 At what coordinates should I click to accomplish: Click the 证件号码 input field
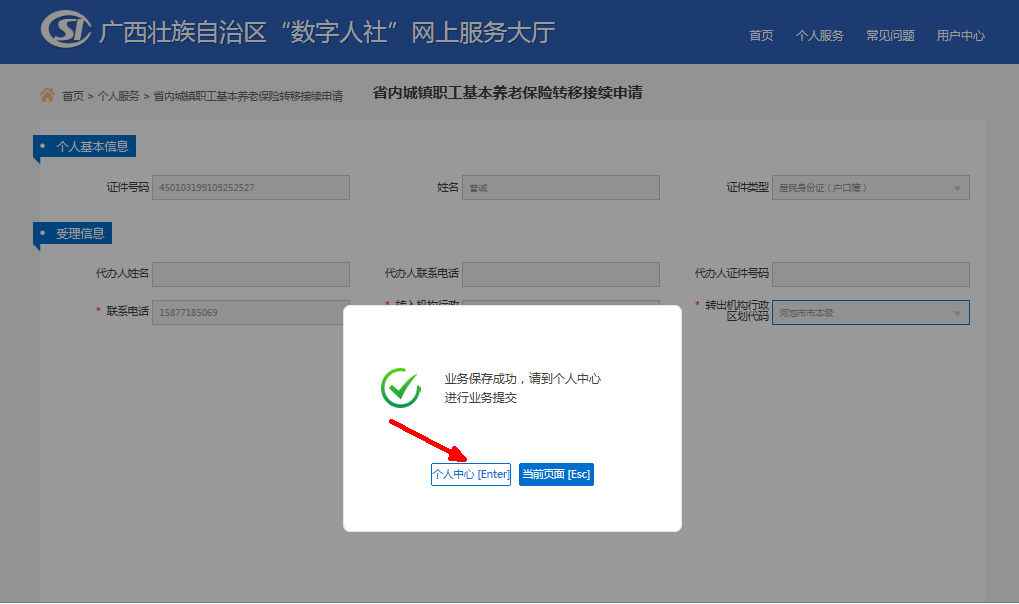(250, 188)
